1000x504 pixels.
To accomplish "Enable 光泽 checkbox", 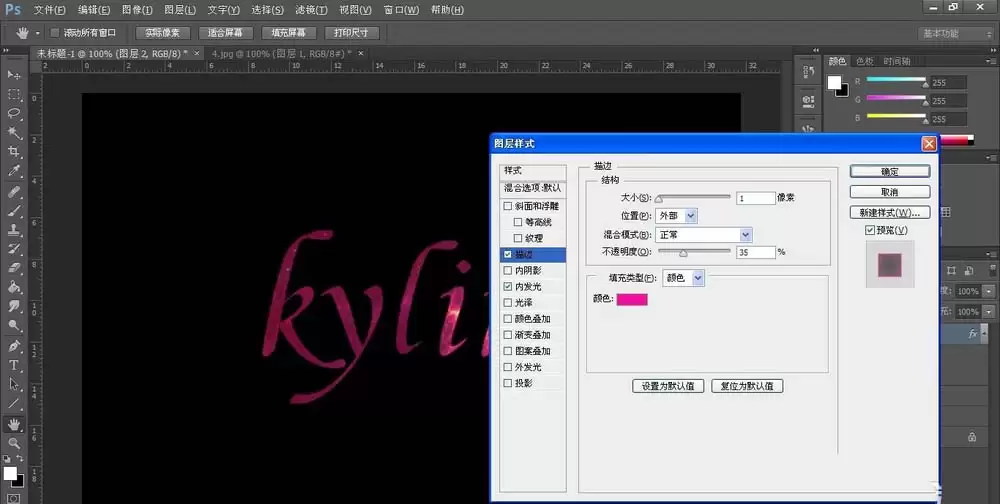I will (508, 302).
